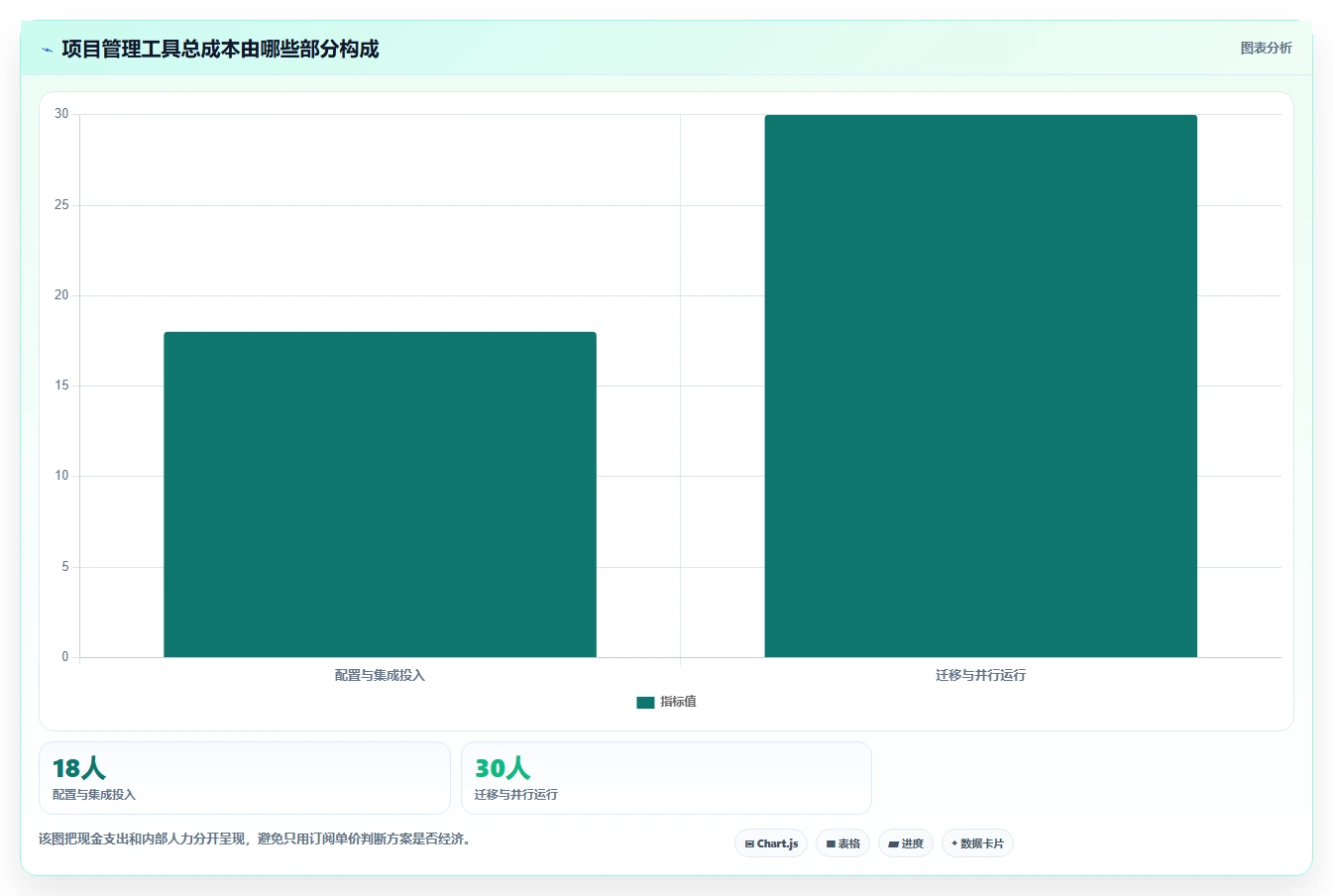Click the 图表分析 label in header

(1266, 48)
